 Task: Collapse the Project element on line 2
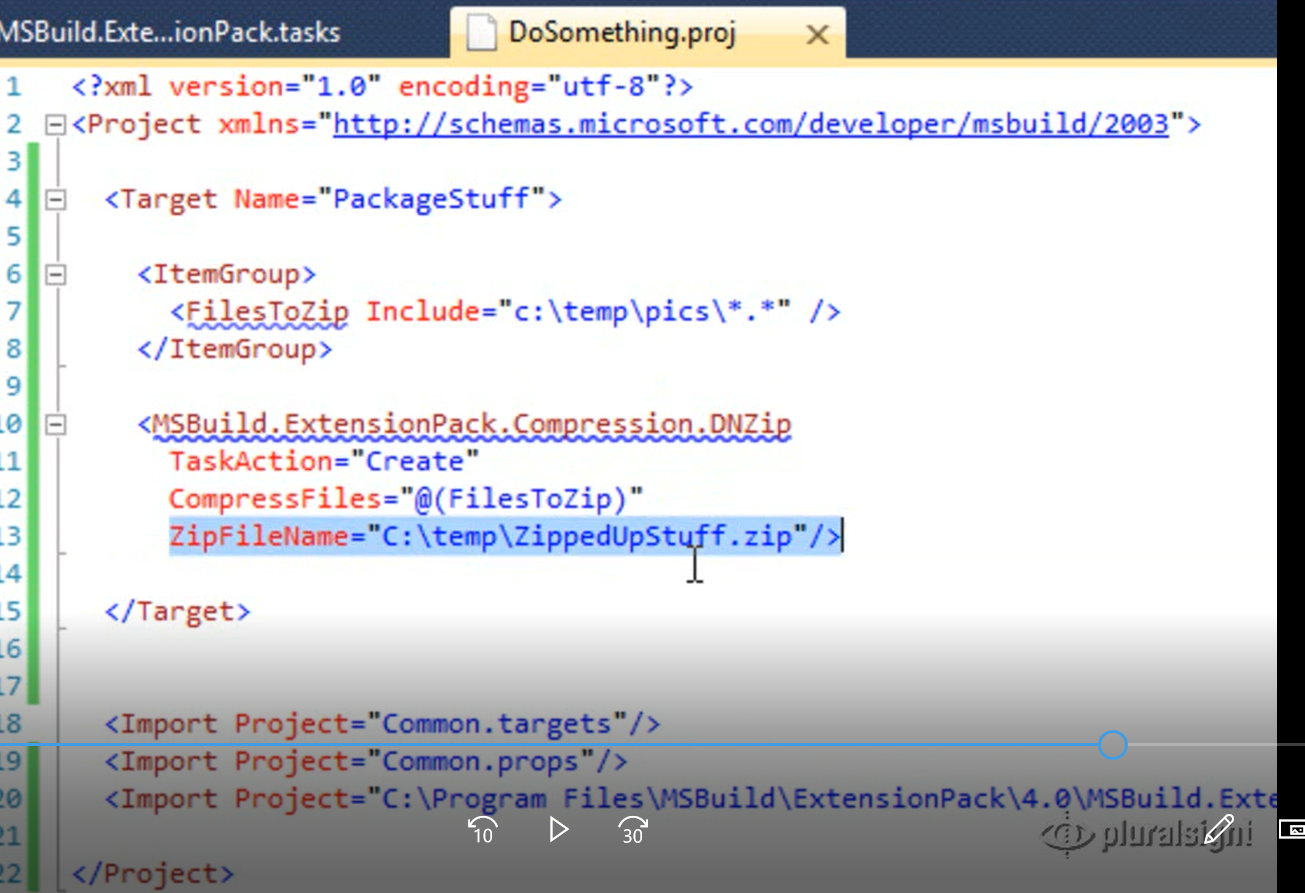pos(56,125)
